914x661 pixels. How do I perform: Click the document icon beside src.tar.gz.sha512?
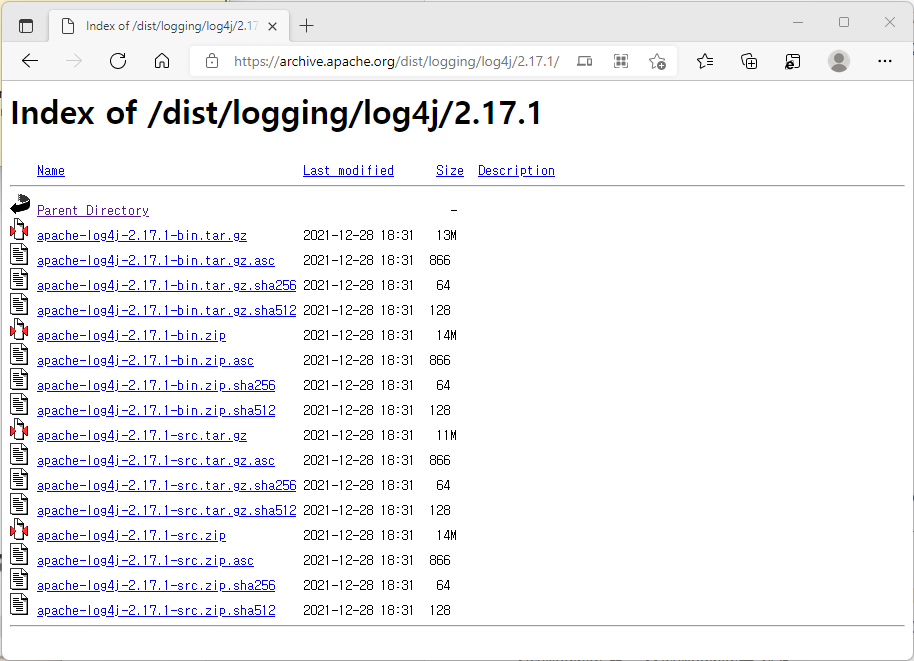click(19, 504)
